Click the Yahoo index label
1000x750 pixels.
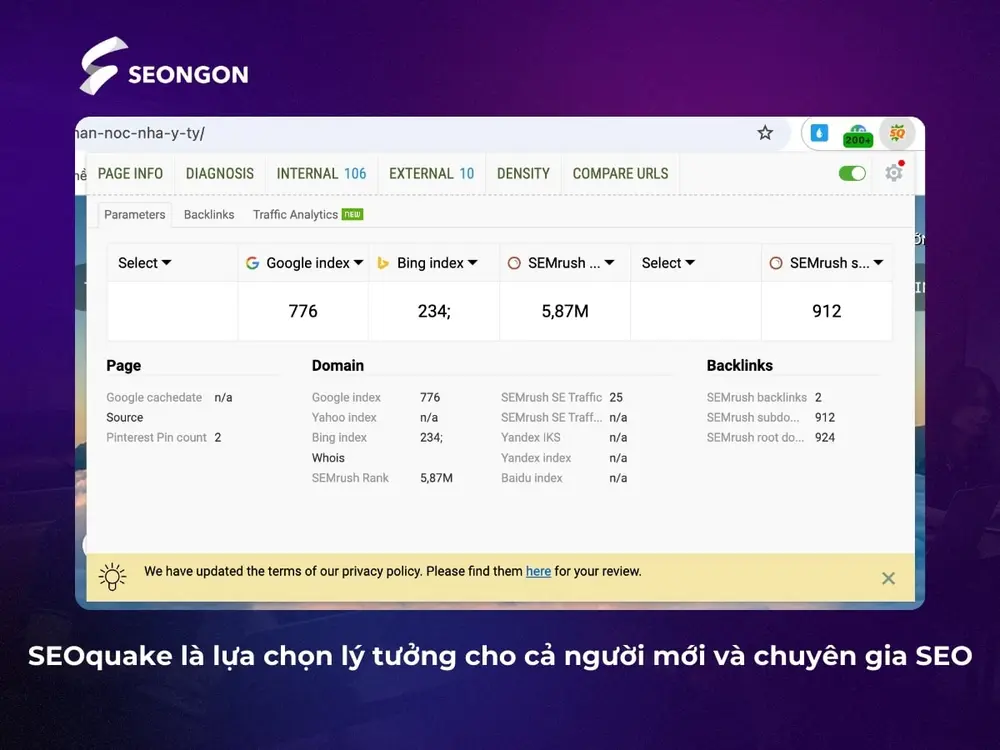coord(344,417)
